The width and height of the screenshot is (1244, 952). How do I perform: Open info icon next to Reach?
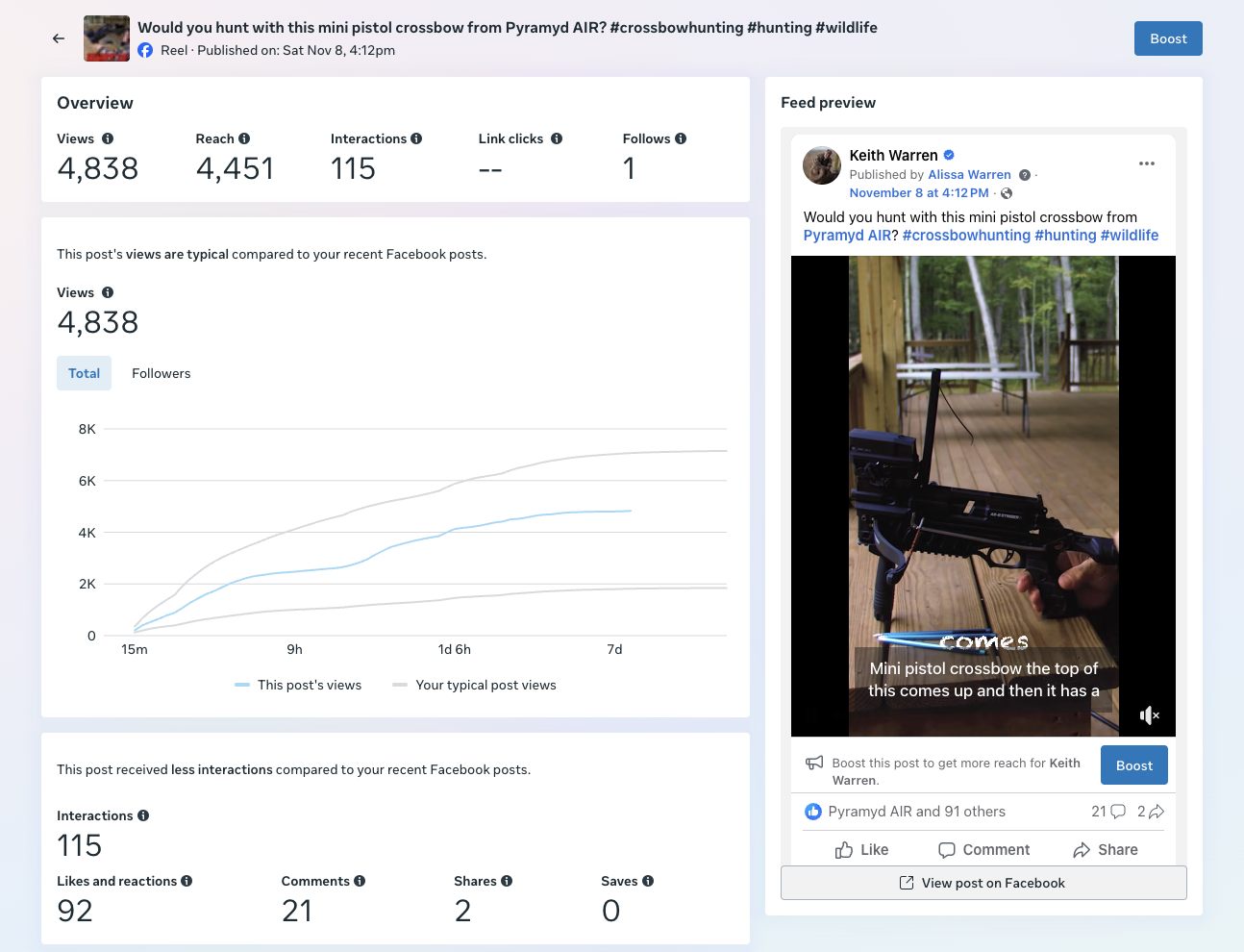(244, 138)
